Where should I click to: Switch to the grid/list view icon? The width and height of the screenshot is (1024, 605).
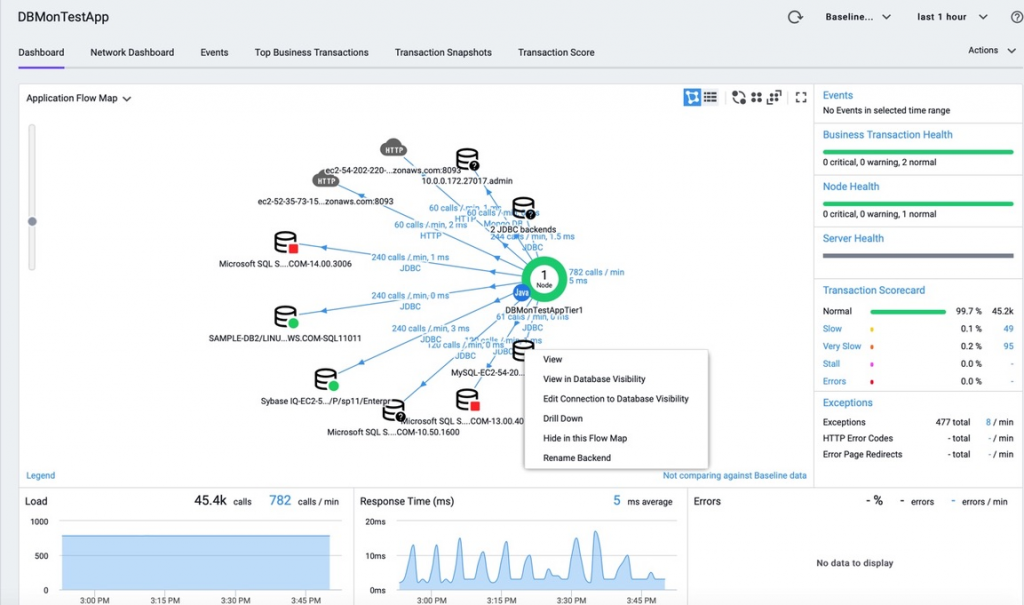710,97
